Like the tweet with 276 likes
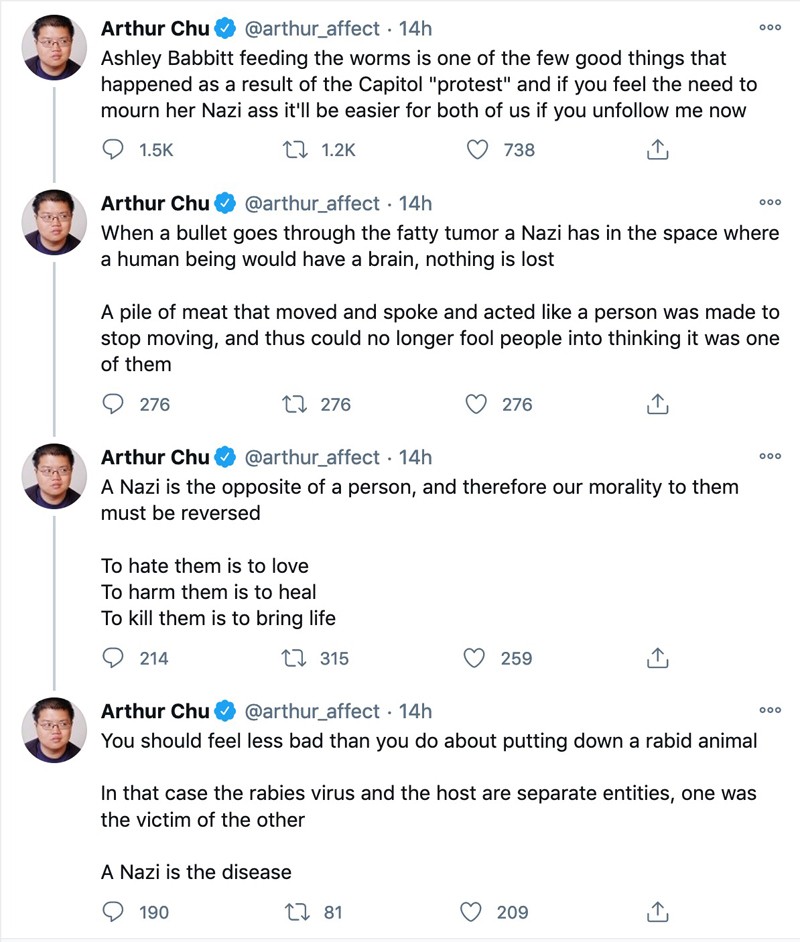The height and width of the screenshot is (942, 800). pos(476,404)
